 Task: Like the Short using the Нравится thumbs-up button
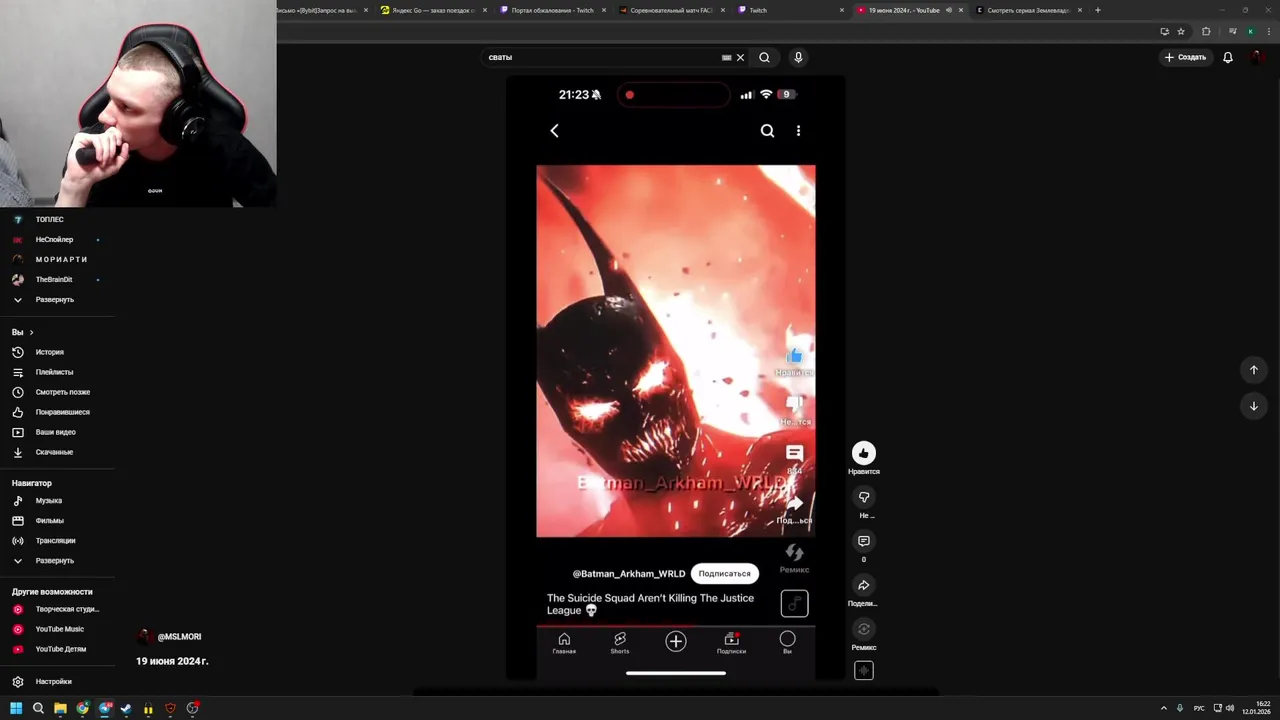coord(864,453)
